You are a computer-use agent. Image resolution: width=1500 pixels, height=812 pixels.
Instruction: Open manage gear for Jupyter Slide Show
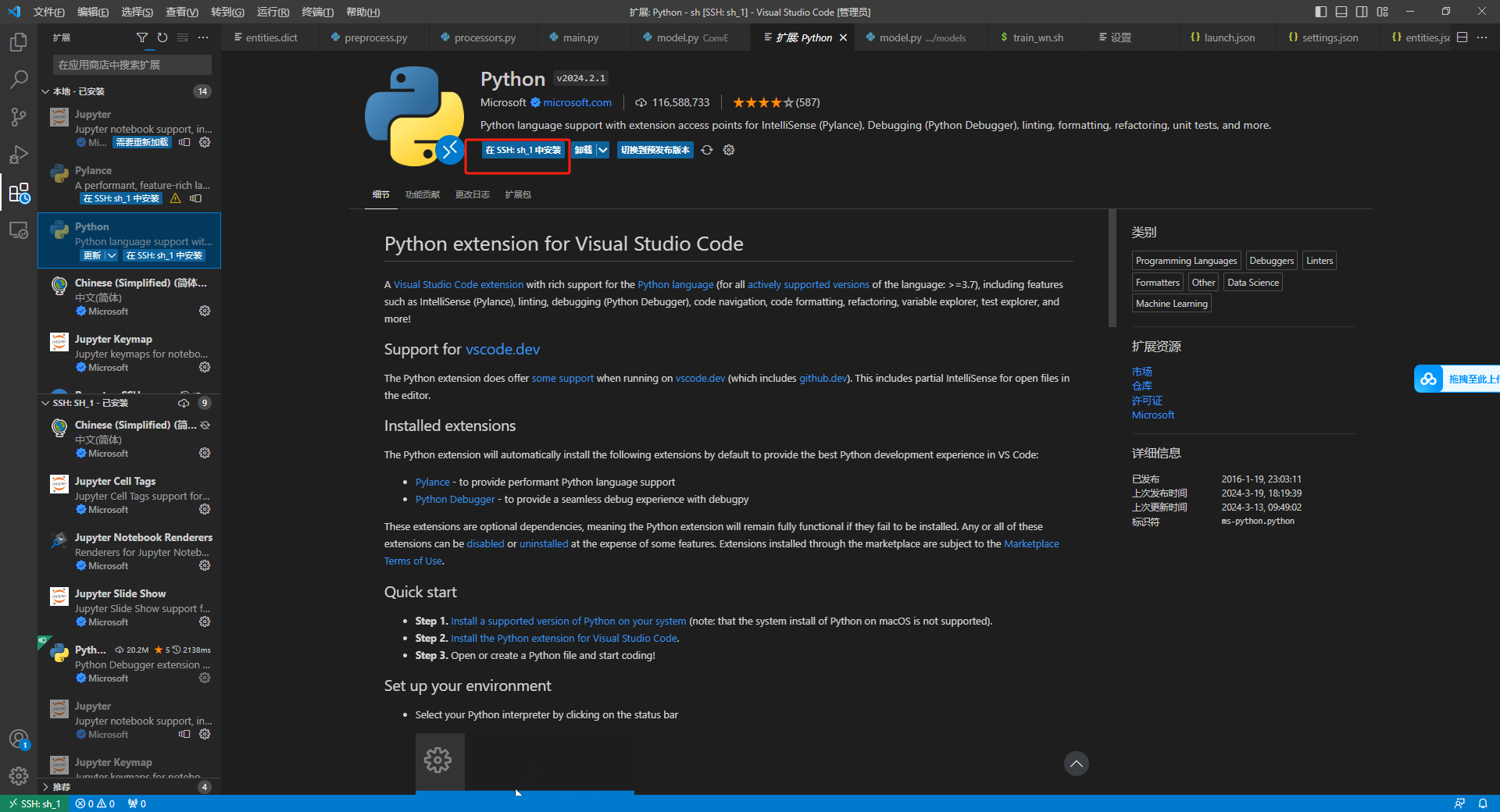pos(205,621)
